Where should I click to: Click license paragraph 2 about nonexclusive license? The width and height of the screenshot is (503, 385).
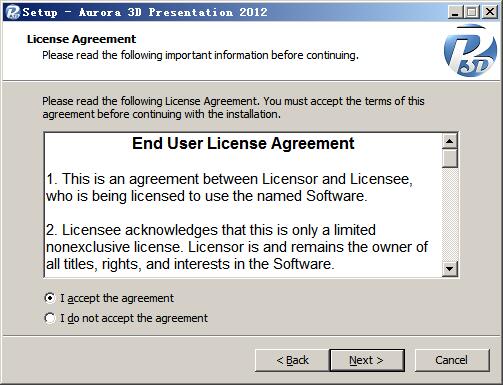click(237, 247)
